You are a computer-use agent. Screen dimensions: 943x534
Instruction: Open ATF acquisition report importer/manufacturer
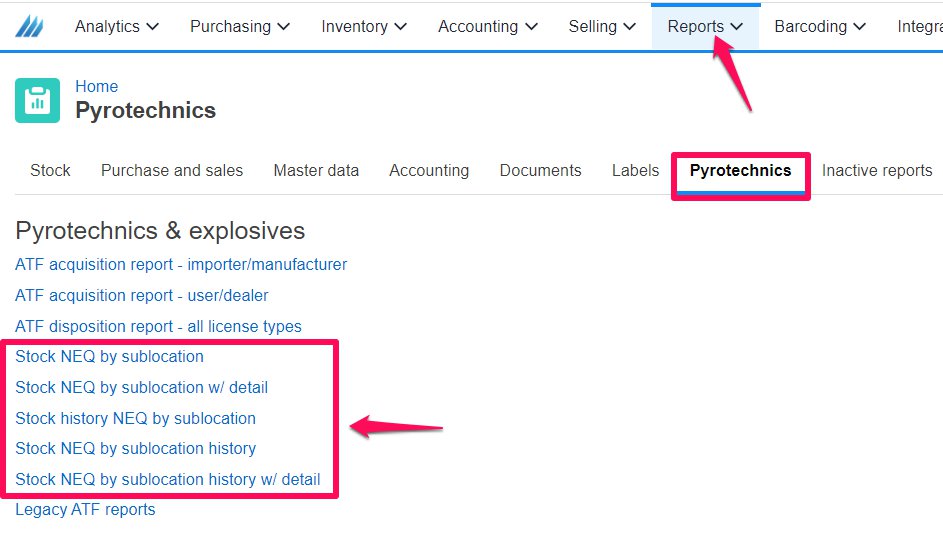[181, 264]
